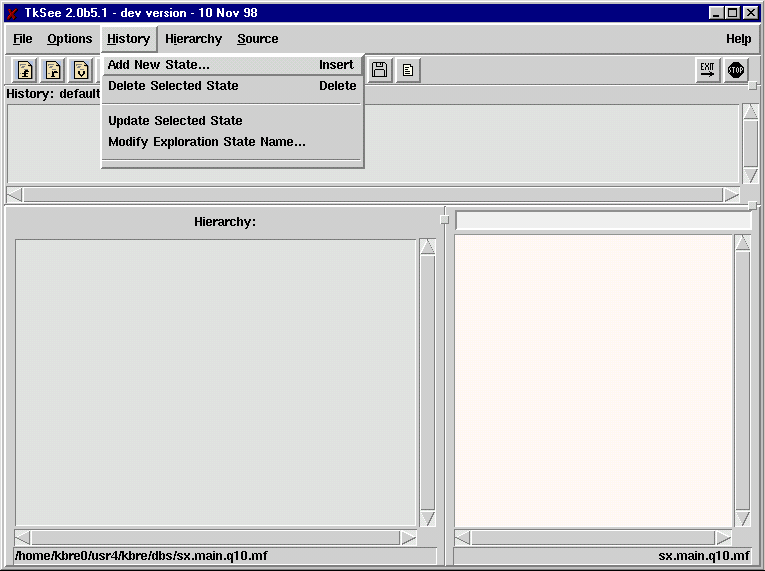Click the red X window-menu icon in title bar
Screen dimensions: 765x571
coord(12,13)
